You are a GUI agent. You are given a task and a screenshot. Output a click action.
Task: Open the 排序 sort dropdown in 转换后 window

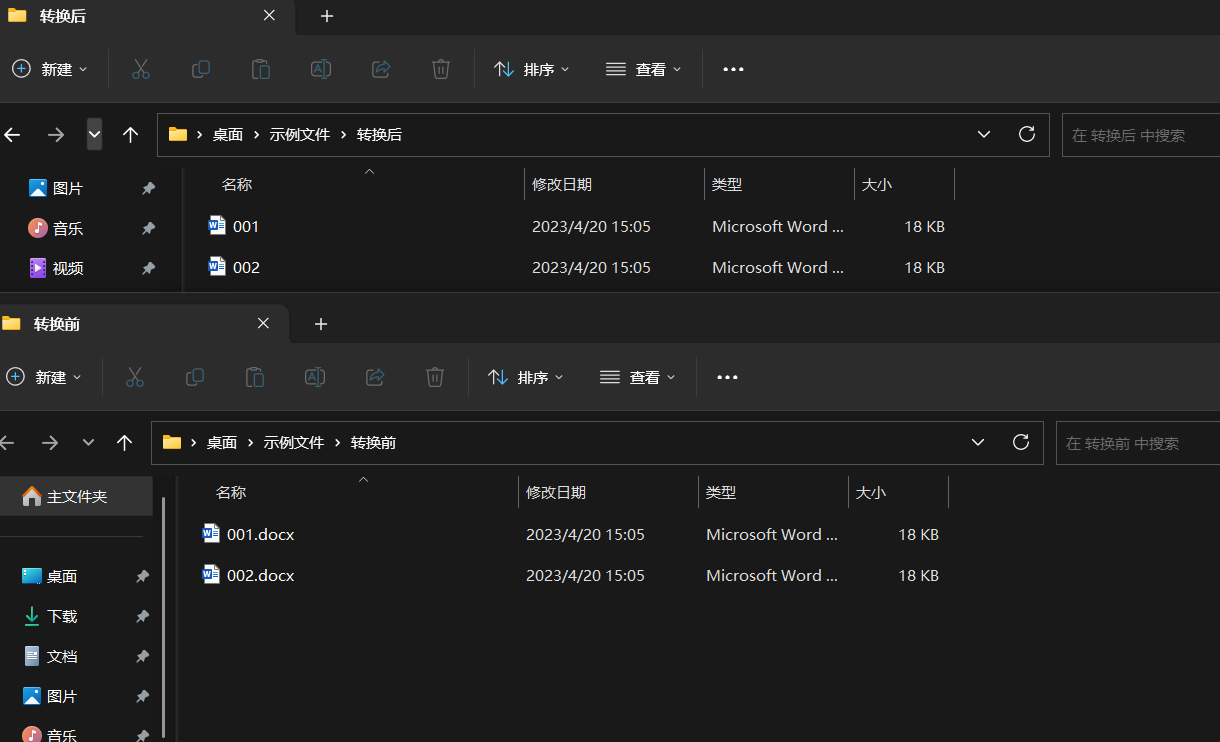[532, 69]
